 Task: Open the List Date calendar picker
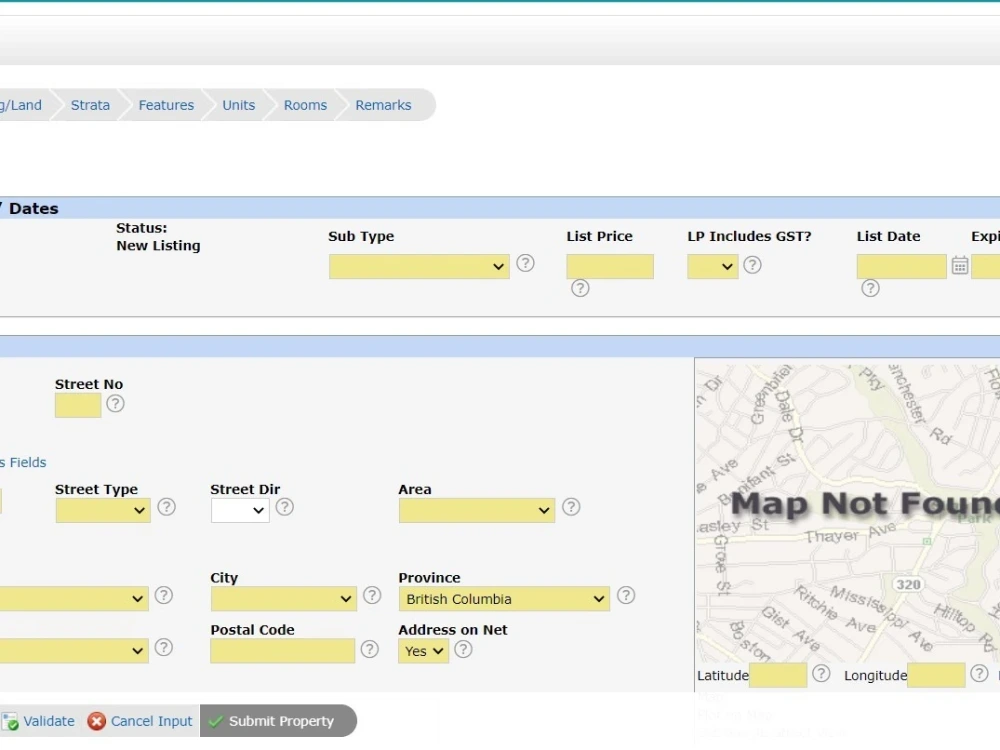(960, 265)
